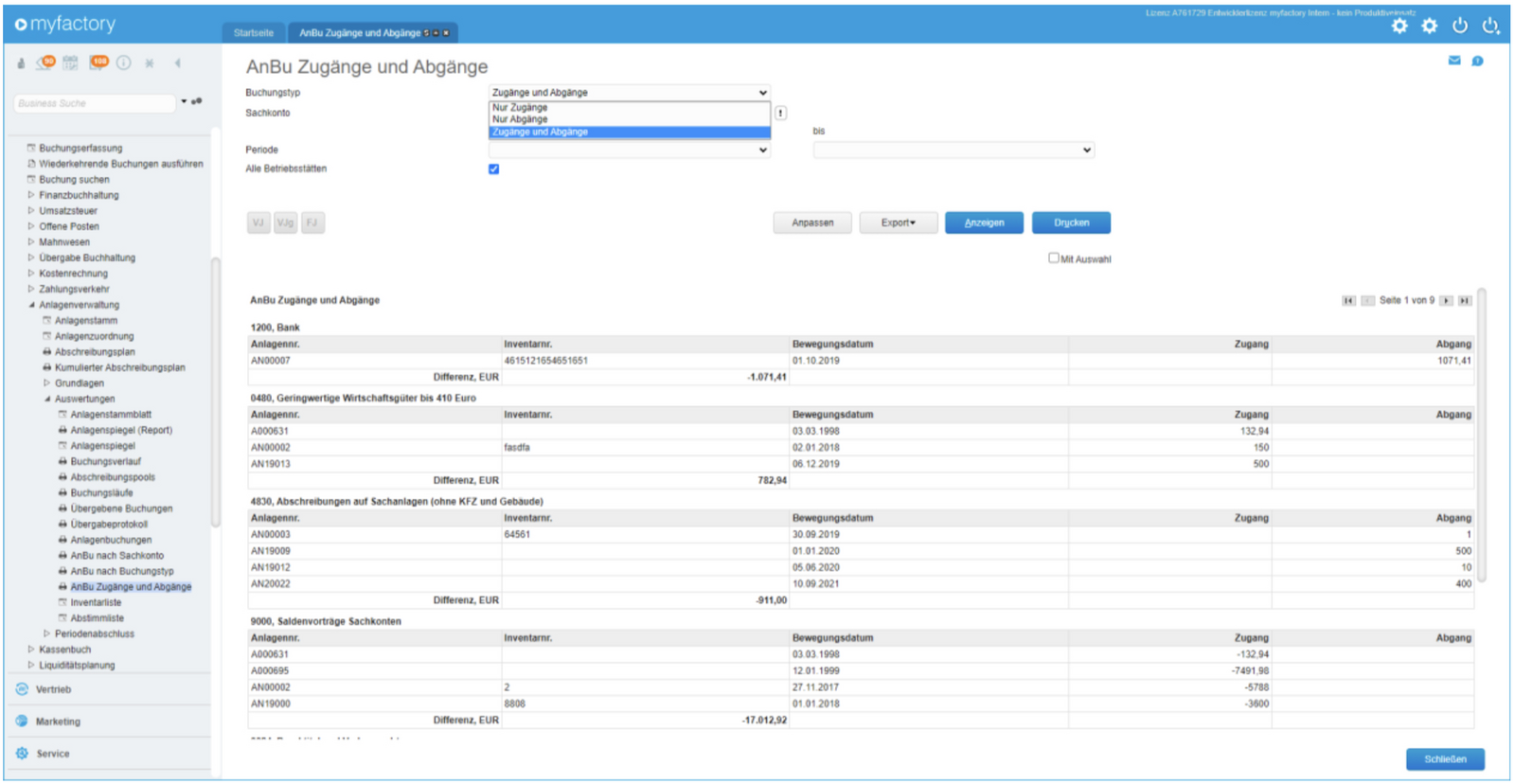Click Anlagennr. AN00007 in the report
The width and height of the screenshot is (1515, 784).
(x=271, y=361)
